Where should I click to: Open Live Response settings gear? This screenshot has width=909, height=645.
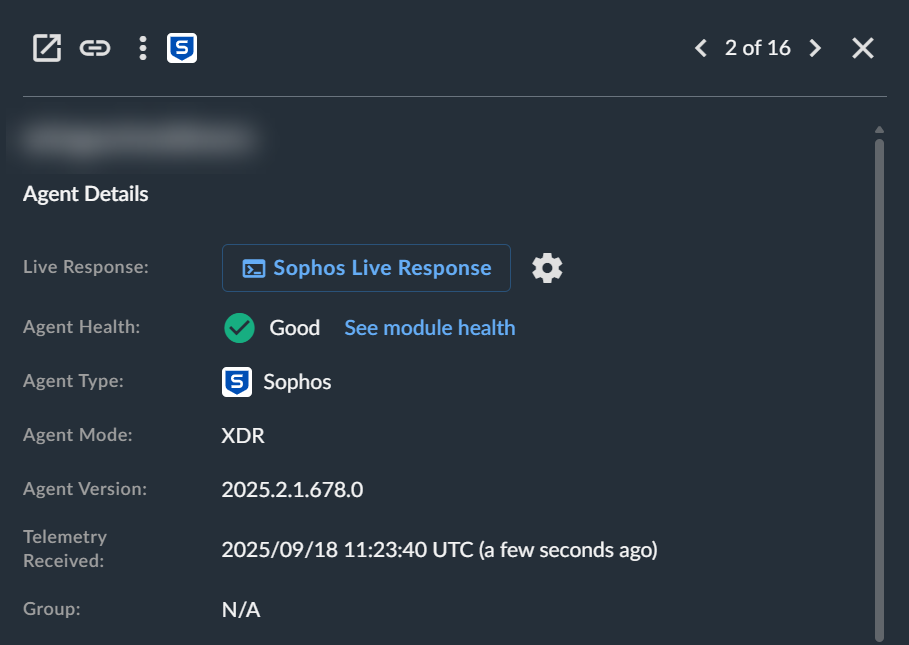coord(547,268)
